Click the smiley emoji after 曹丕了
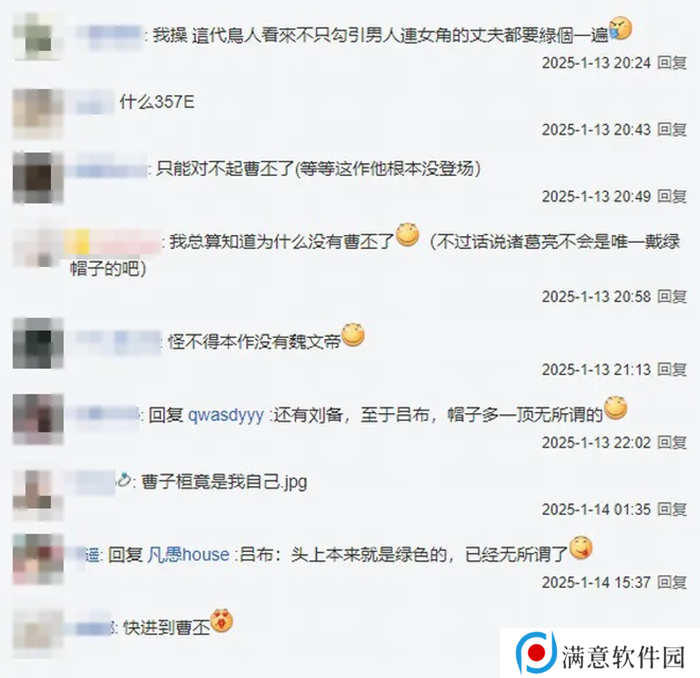 coord(408,235)
